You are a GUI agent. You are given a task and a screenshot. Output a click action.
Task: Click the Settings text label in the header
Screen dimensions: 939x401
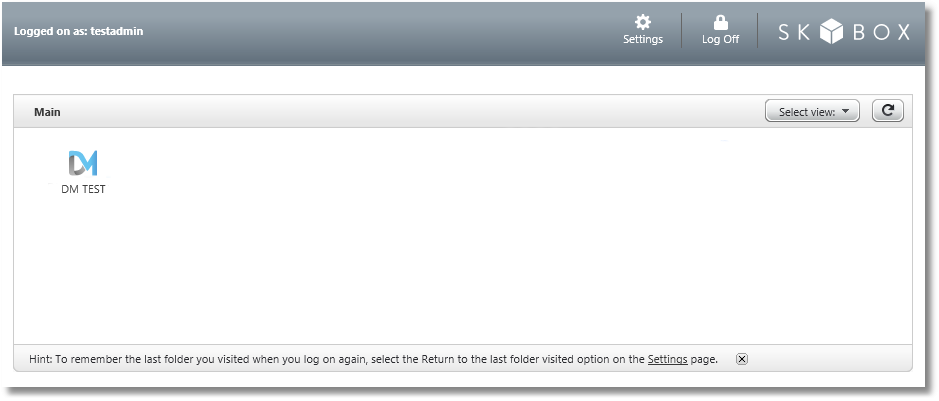click(643, 39)
